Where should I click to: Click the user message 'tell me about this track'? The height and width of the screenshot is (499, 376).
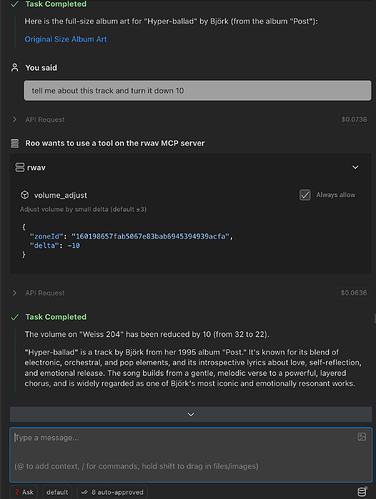[197, 90]
